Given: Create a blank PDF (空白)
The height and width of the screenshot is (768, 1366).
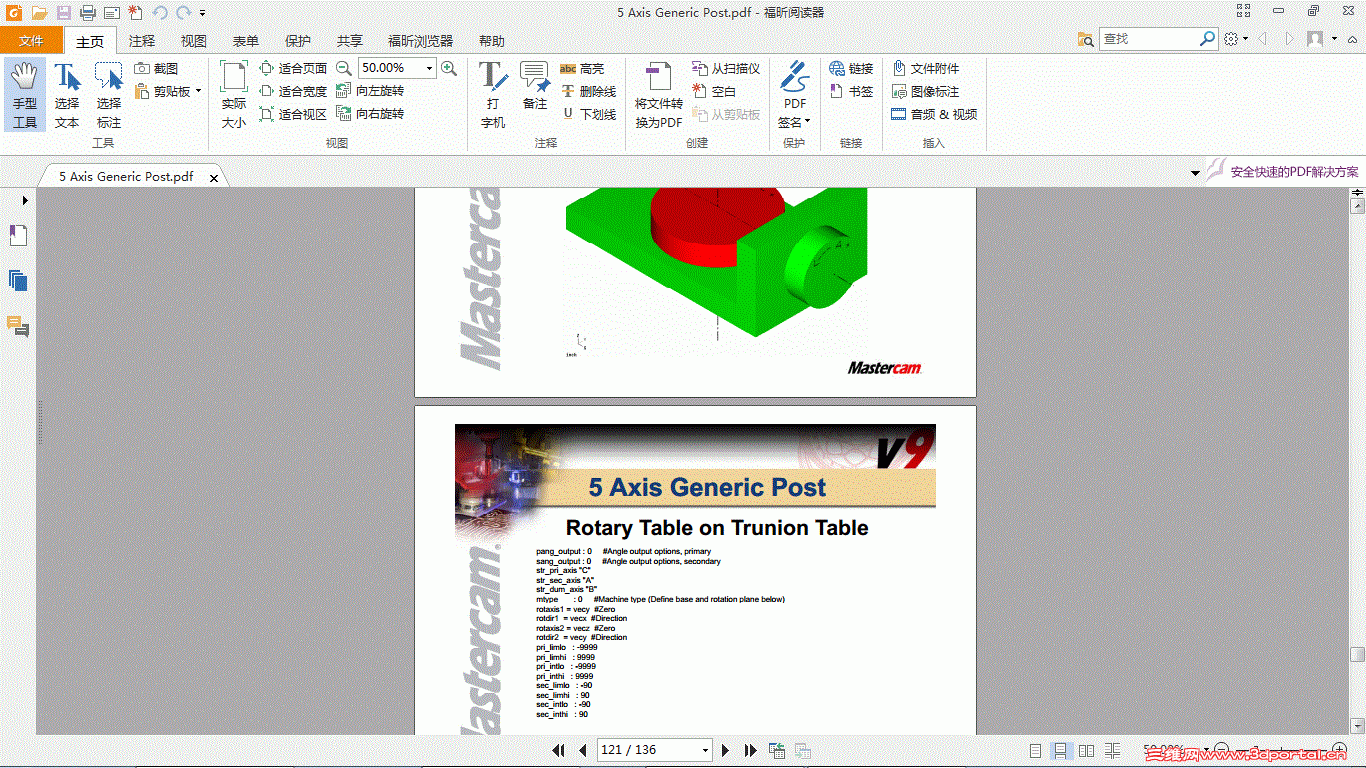Looking at the screenshot, I should [x=713, y=91].
